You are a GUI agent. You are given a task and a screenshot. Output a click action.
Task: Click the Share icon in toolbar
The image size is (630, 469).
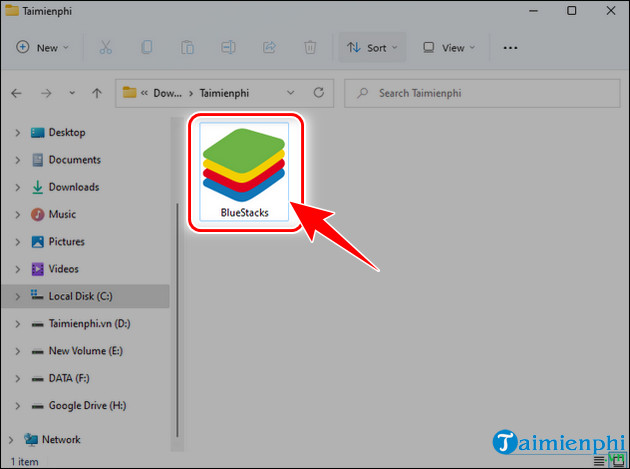tap(269, 47)
